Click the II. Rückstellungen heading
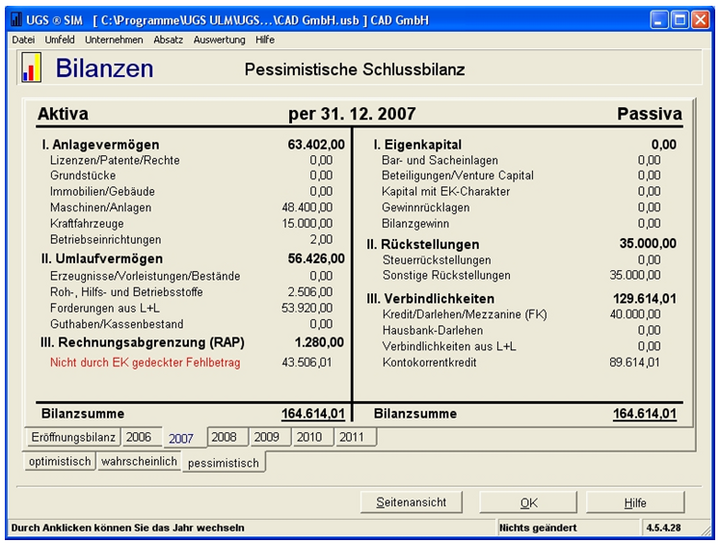This screenshot has width=720, height=543. (x=422, y=244)
